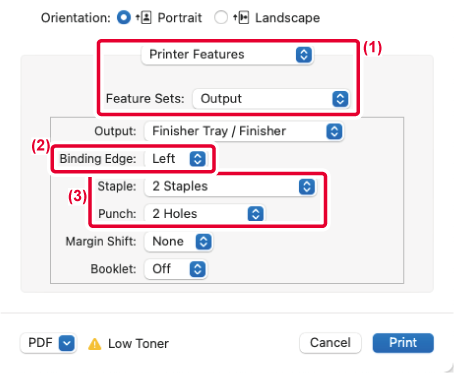454x373 pixels.
Task: Click the Feature Sets blue arrows icon
Action: pos(340,99)
